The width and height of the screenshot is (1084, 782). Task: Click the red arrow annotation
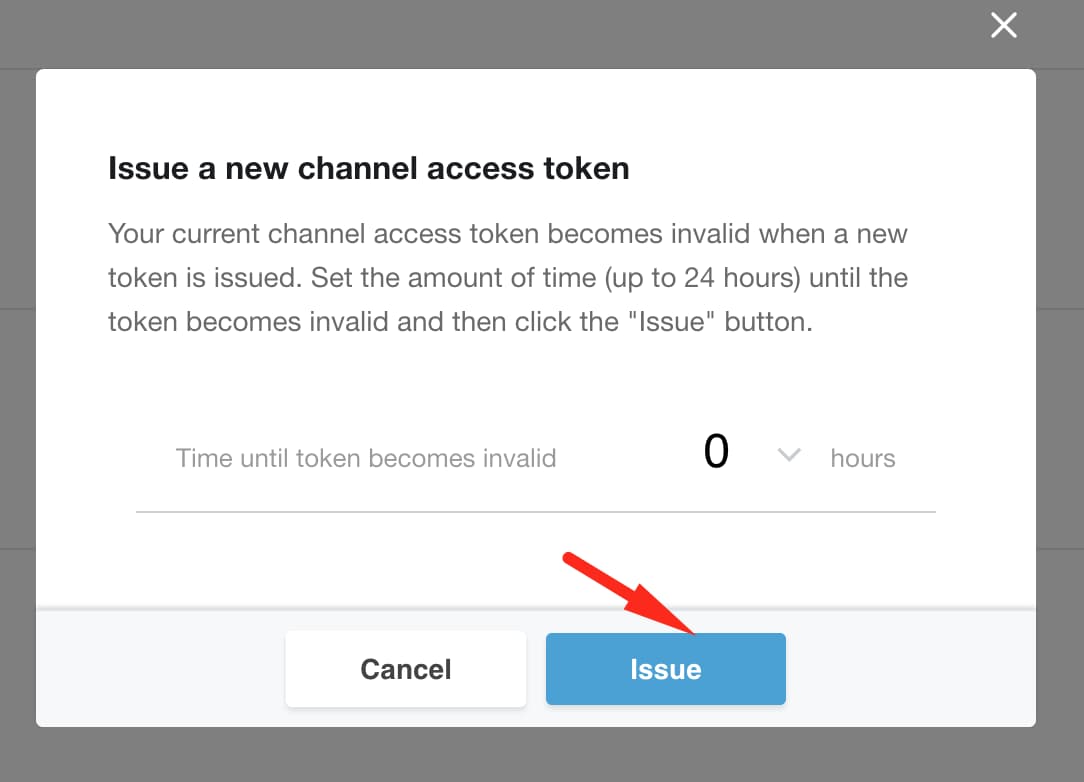(x=628, y=593)
